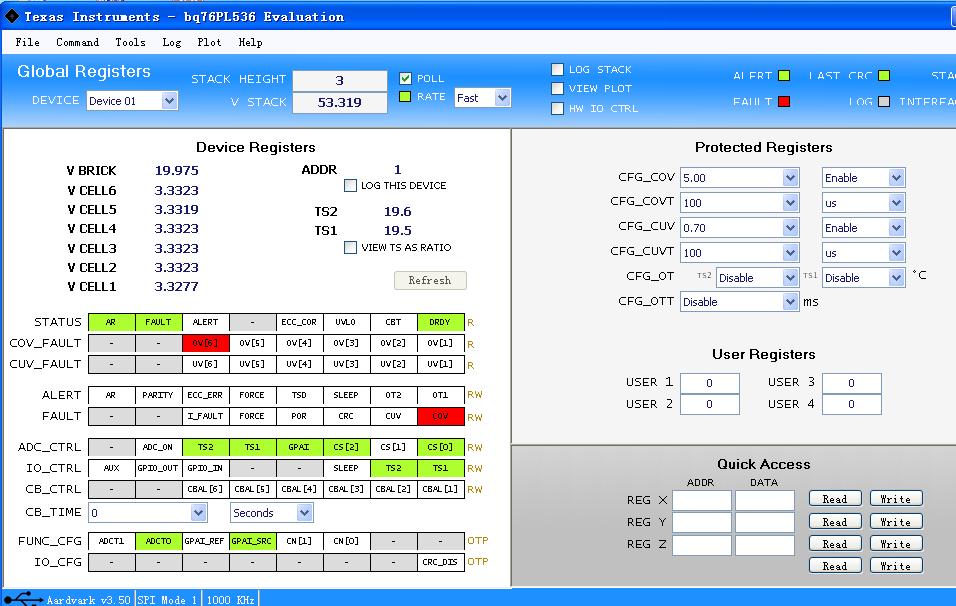
Task: Click the Refresh button
Action: pyautogui.click(x=430, y=280)
